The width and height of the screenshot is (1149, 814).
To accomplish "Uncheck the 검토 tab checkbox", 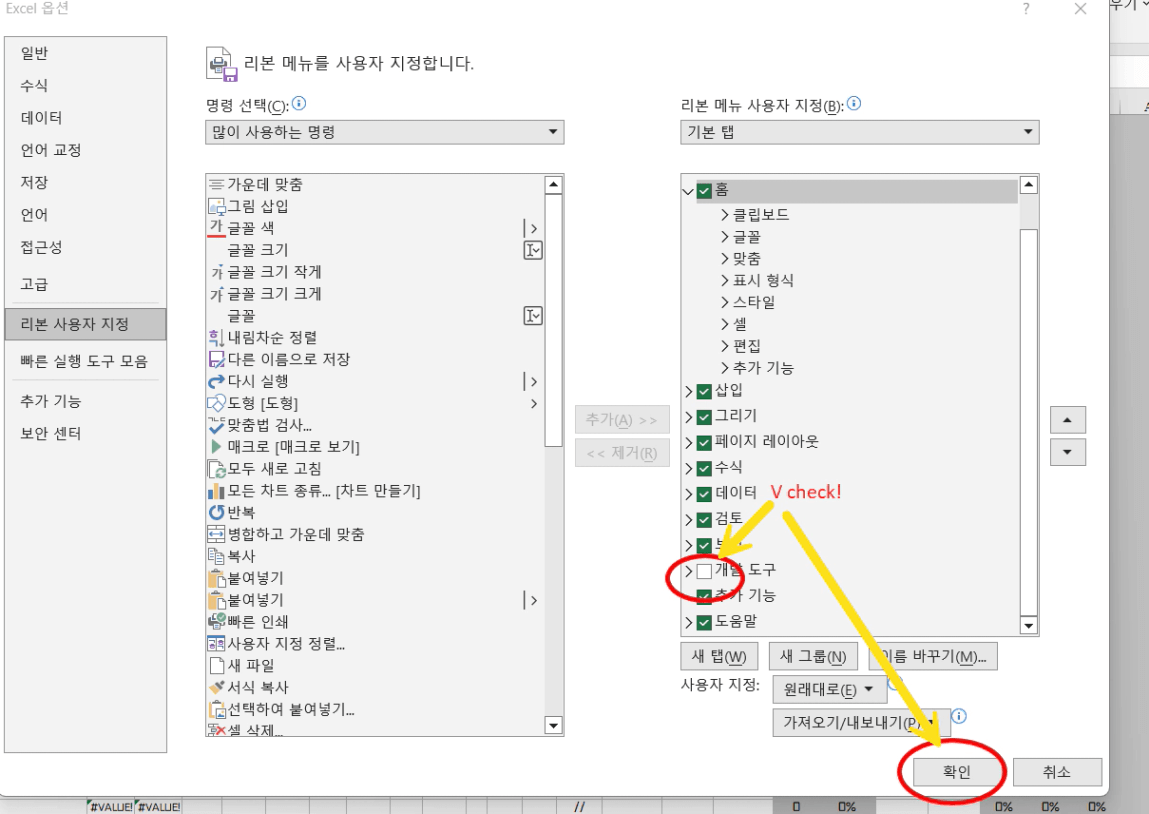I will 704,519.
